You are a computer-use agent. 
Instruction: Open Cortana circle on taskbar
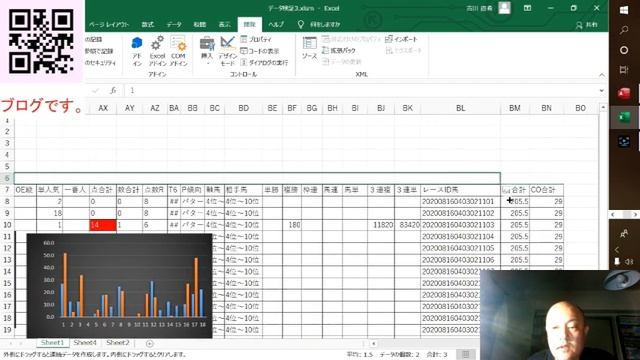(x=624, y=50)
